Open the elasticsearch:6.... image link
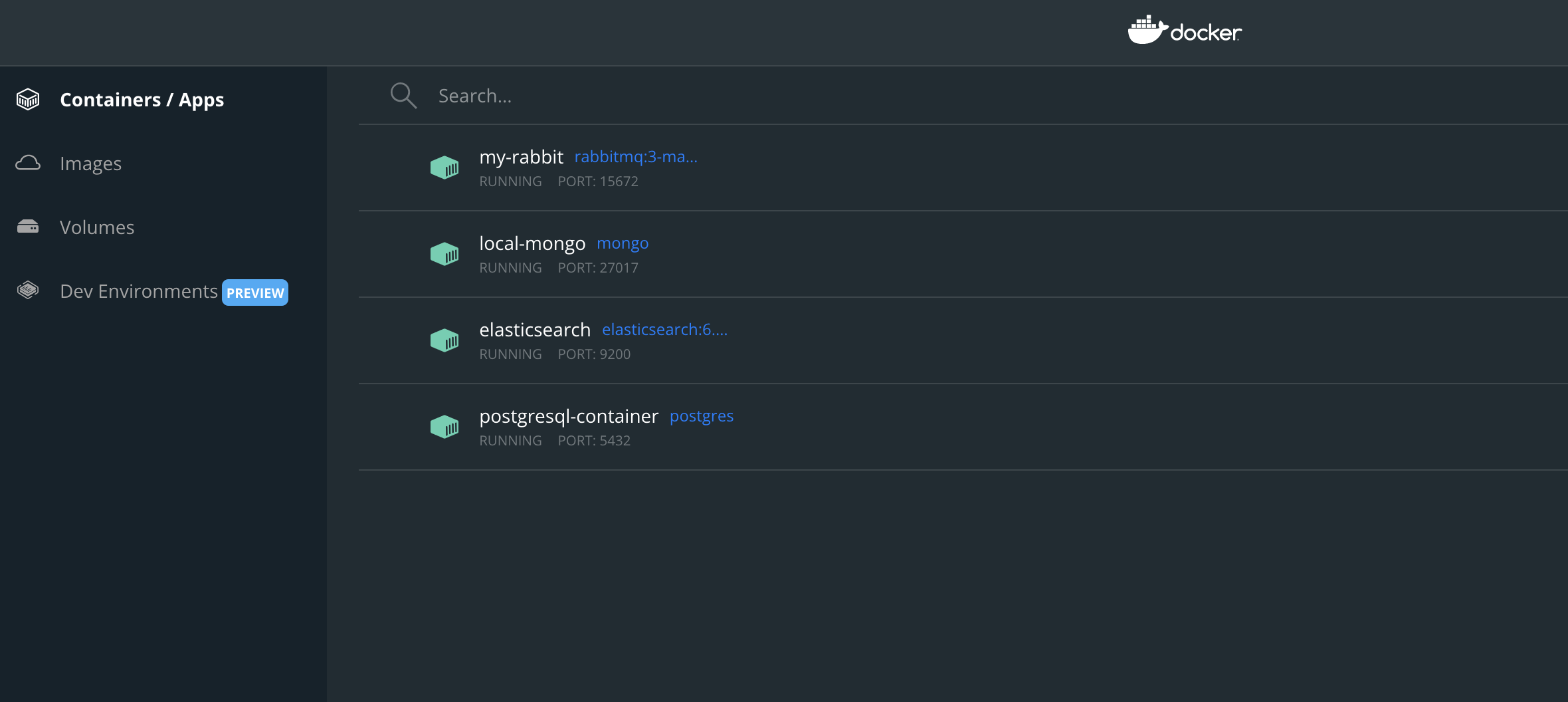The height and width of the screenshot is (702, 1568). (664, 329)
